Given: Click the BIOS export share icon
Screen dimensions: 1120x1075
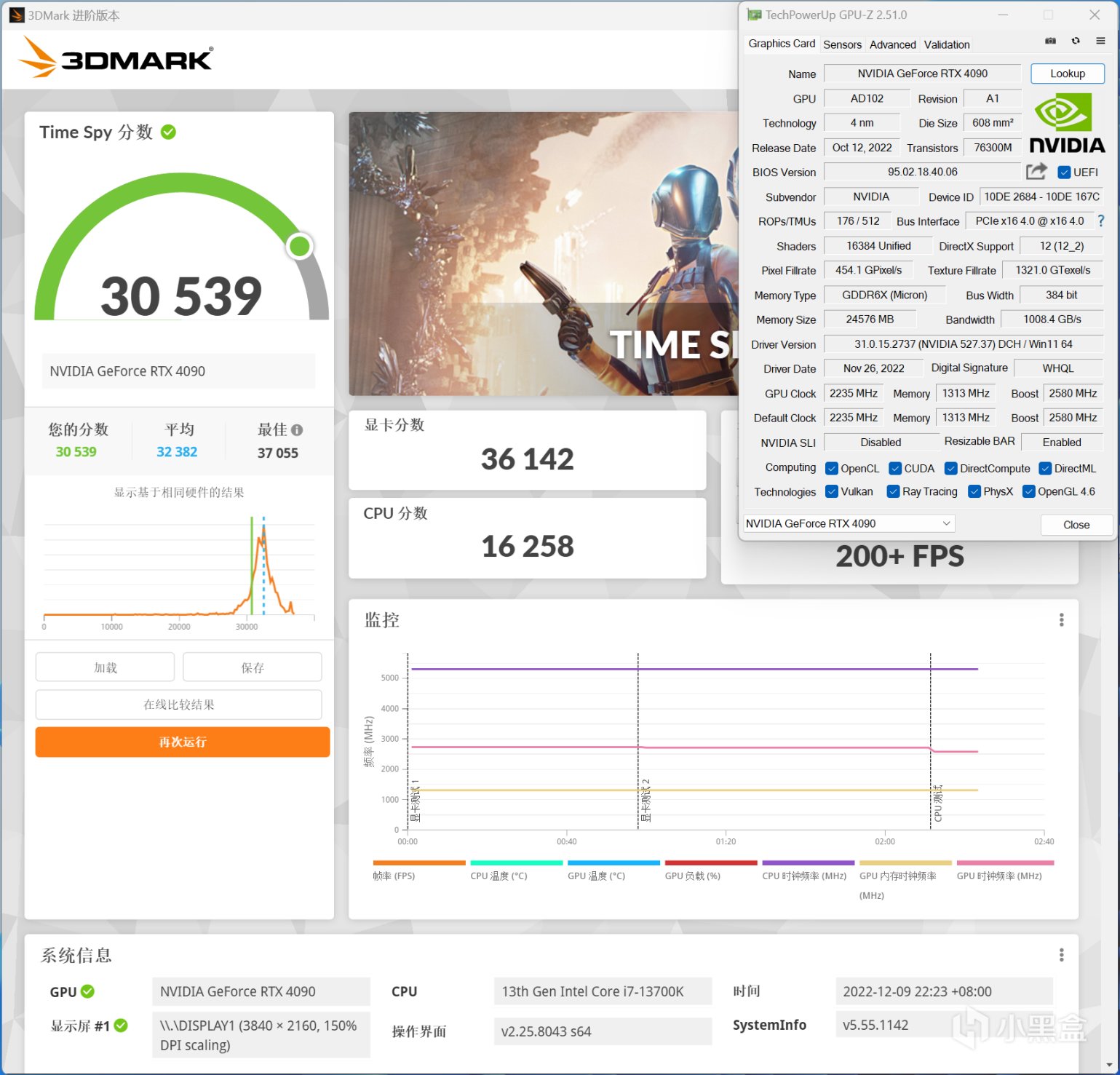Looking at the screenshot, I should coord(1036,172).
